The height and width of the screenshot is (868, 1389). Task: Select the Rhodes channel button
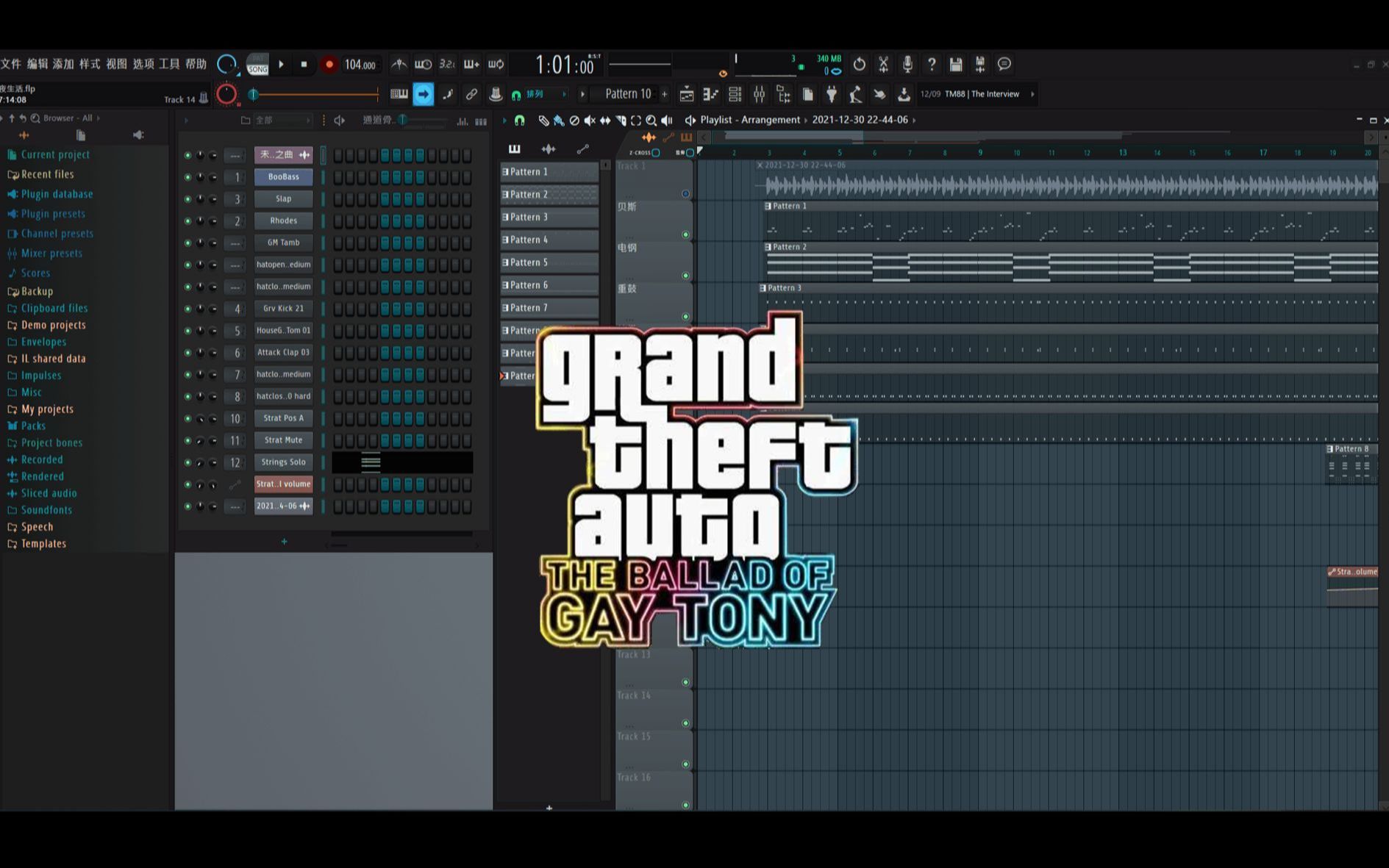pos(284,221)
